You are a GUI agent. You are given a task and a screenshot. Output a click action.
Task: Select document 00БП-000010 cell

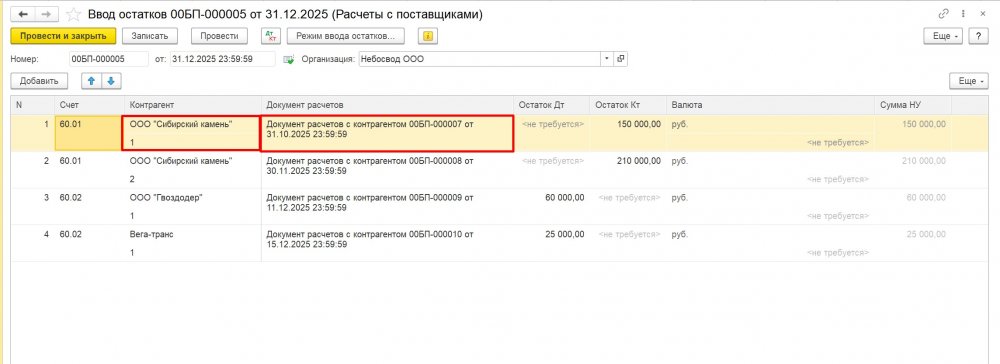pos(388,243)
